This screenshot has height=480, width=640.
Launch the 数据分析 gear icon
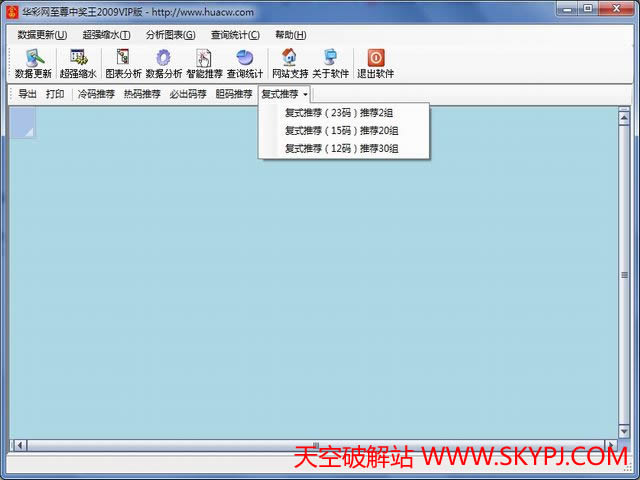[x=163, y=58]
